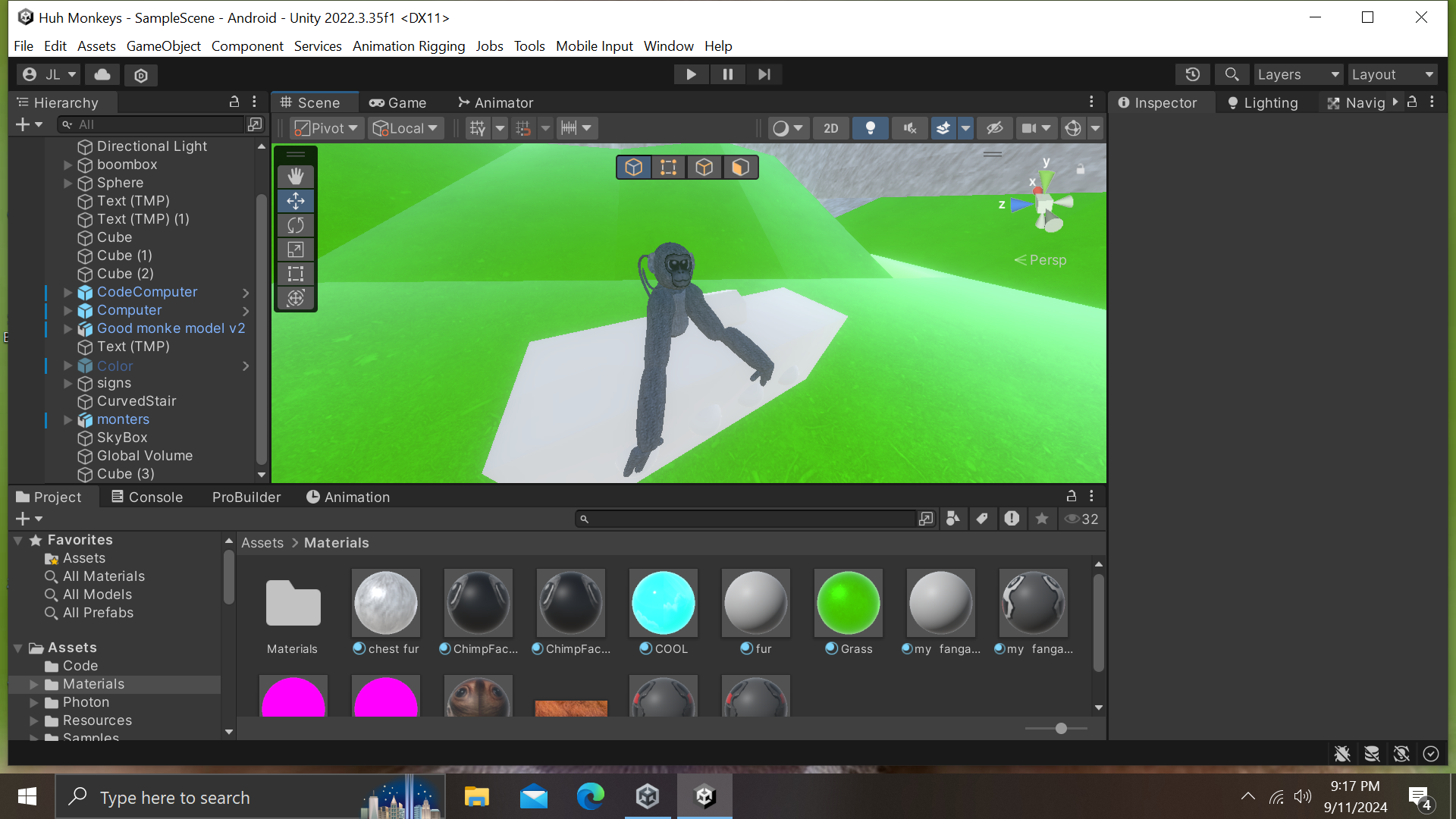Open the Pivot handle position dropdown

pos(326,128)
